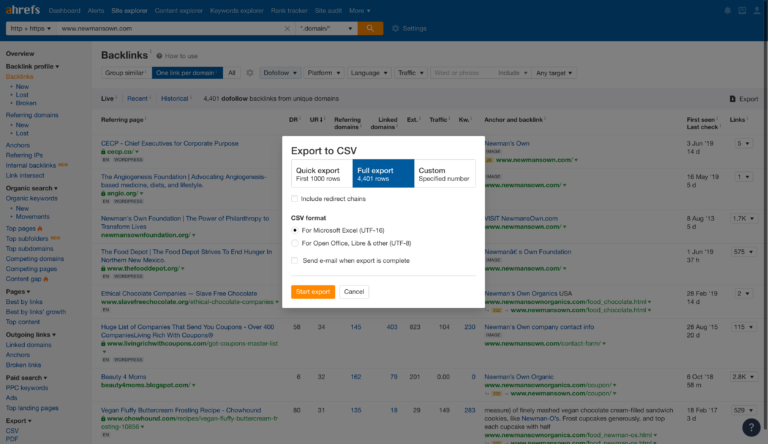Image resolution: width=768 pixels, height=444 pixels.
Task: Select the Custom export tab
Action: click(444, 173)
